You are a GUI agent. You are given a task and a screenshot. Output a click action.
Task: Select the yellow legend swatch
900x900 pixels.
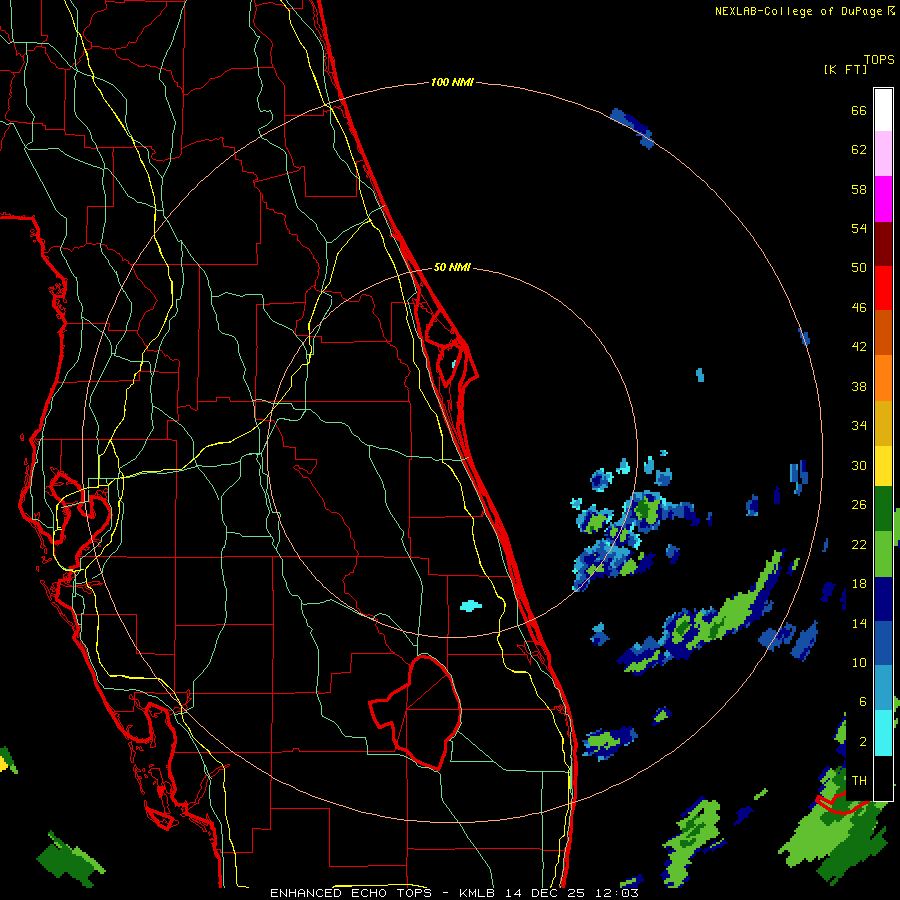click(x=883, y=466)
